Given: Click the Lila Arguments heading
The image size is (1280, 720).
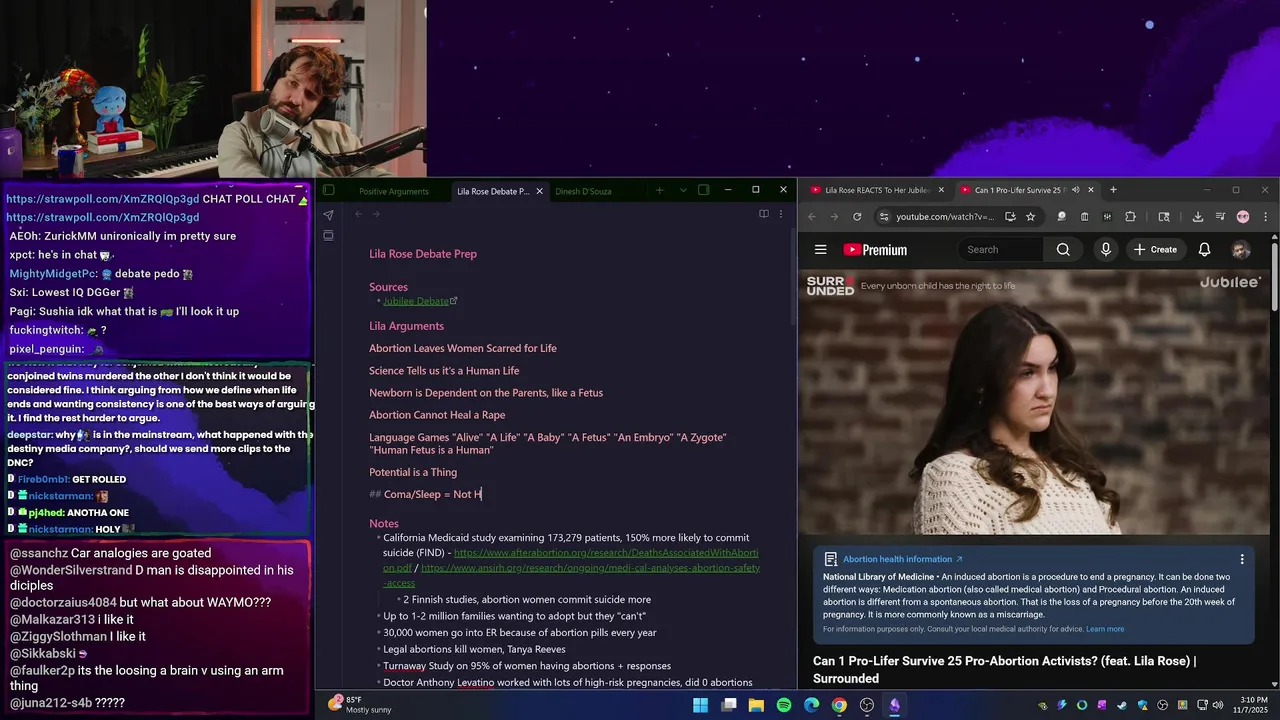Looking at the screenshot, I should pos(406,326).
